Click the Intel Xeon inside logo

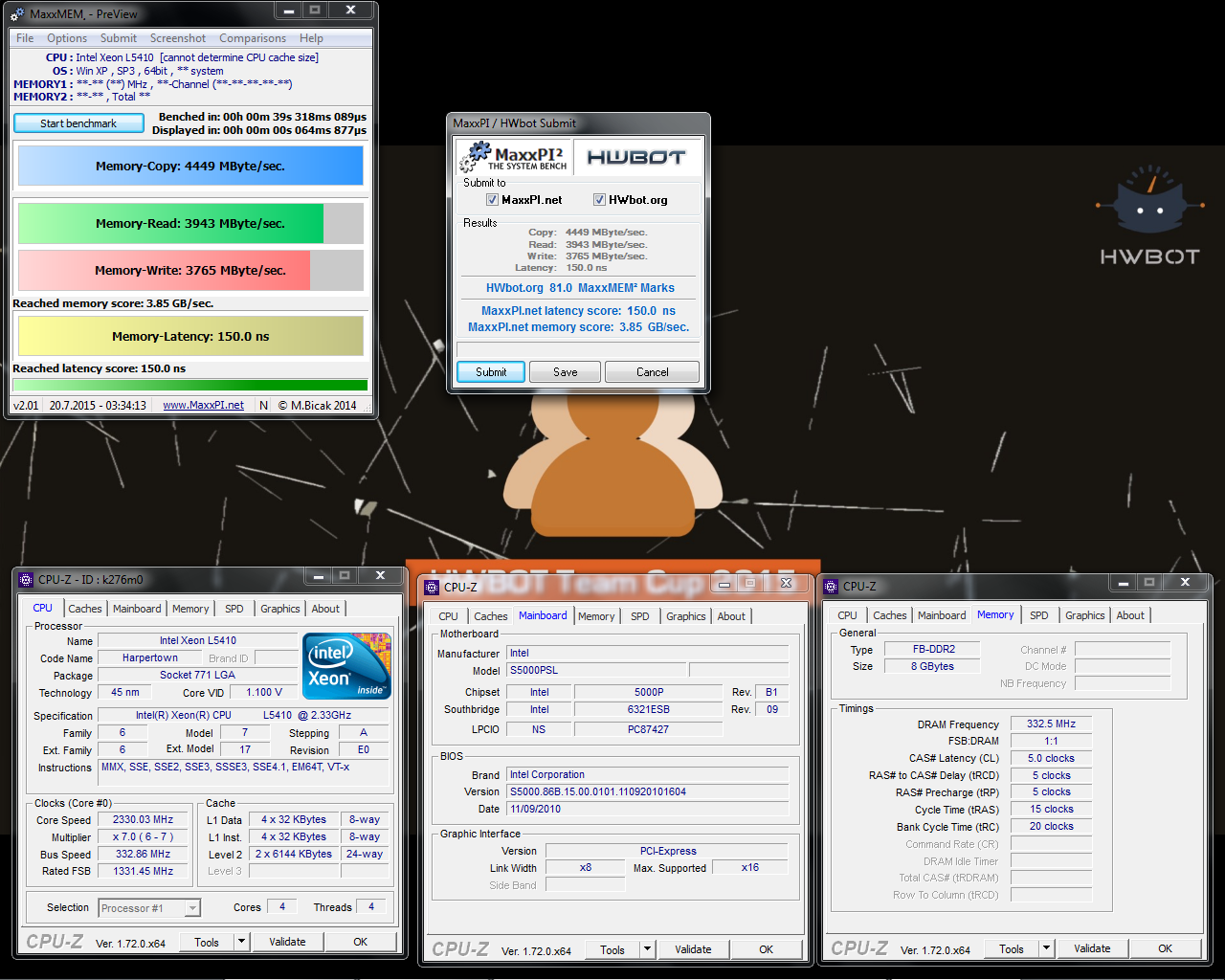pyautogui.click(x=346, y=665)
